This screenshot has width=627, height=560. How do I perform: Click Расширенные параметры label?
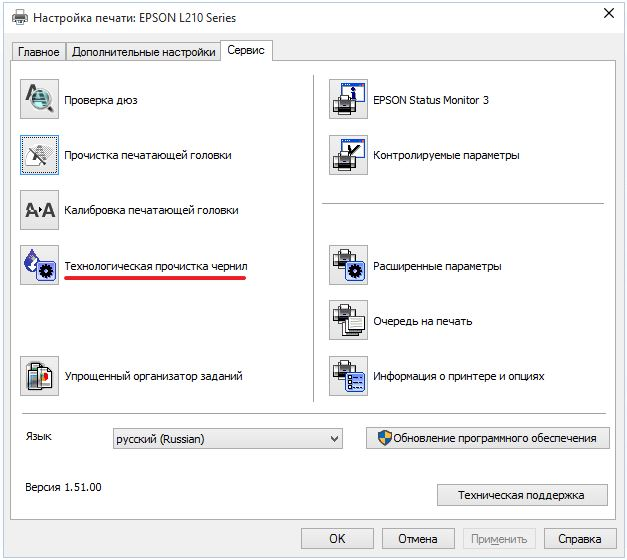click(437, 266)
